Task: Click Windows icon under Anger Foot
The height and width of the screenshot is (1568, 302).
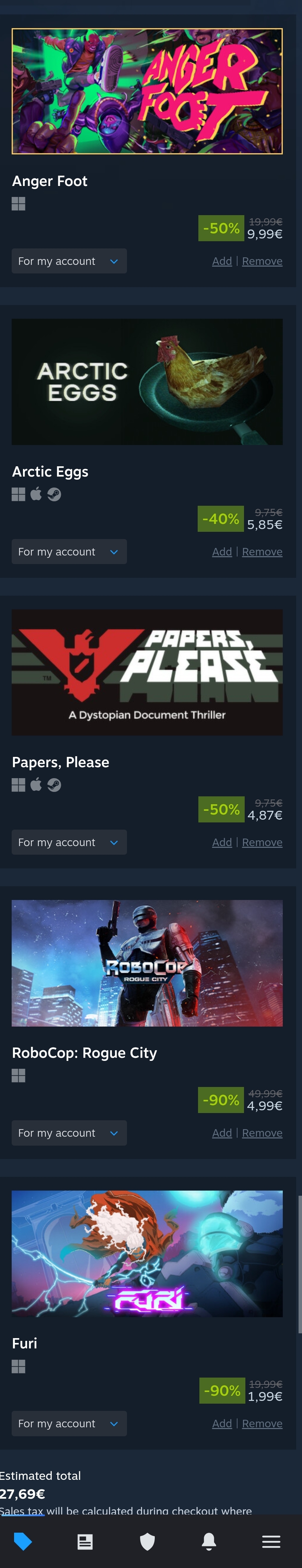Action: click(x=18, y=204)
